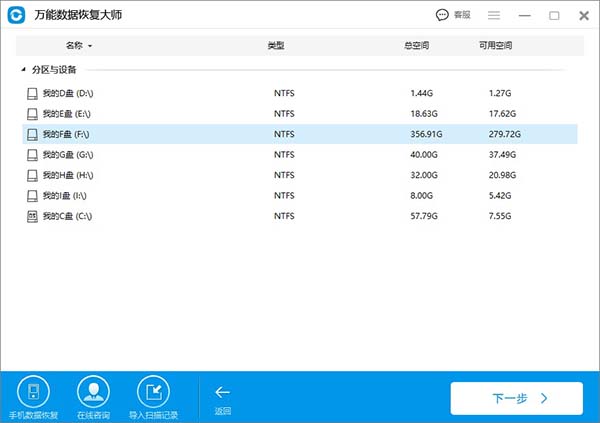Sort by 可用空间 column header
600x423 pixels.
tap(495, 46)
